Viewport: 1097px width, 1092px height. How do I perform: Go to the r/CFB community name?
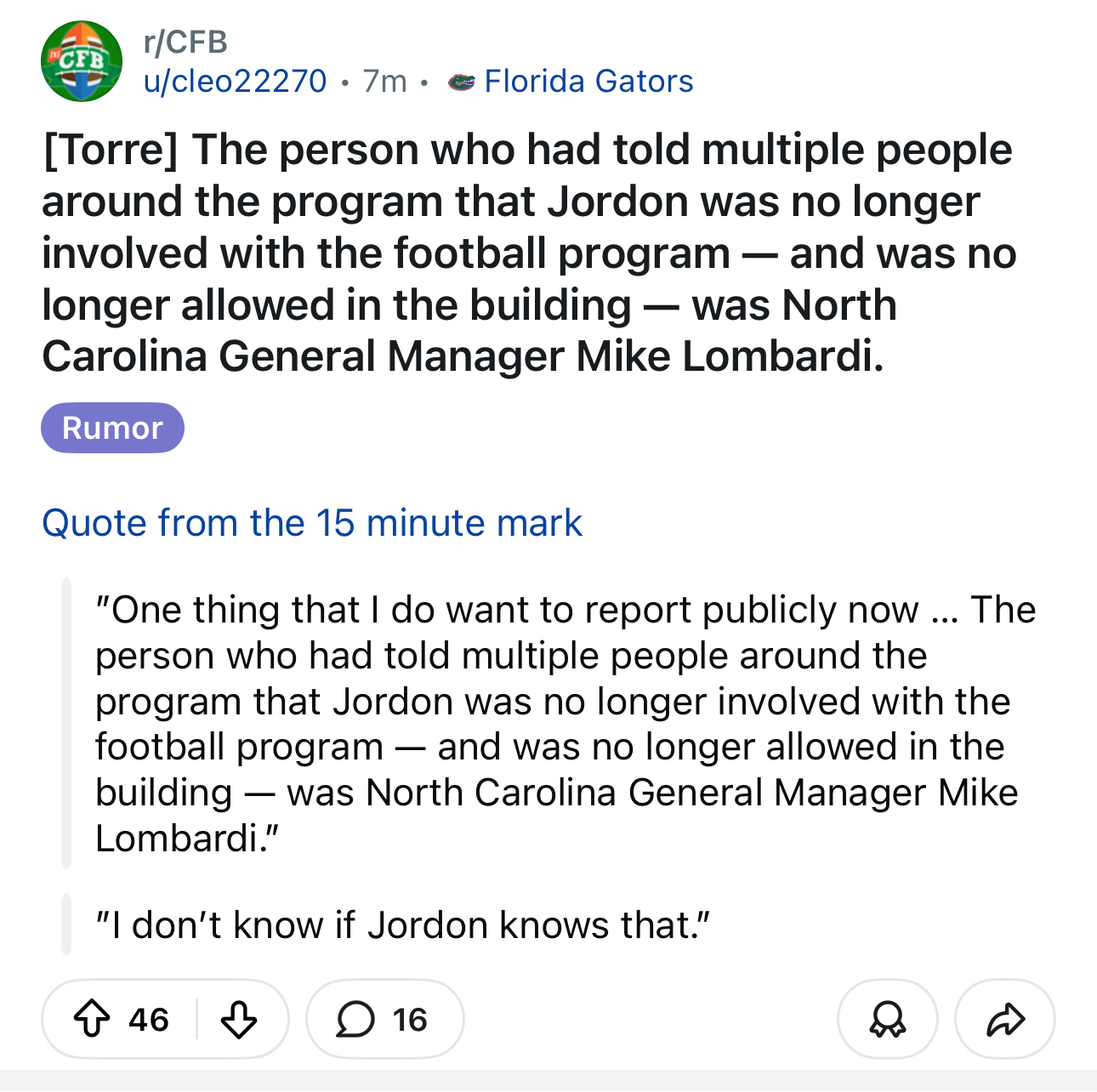(185, 42)
